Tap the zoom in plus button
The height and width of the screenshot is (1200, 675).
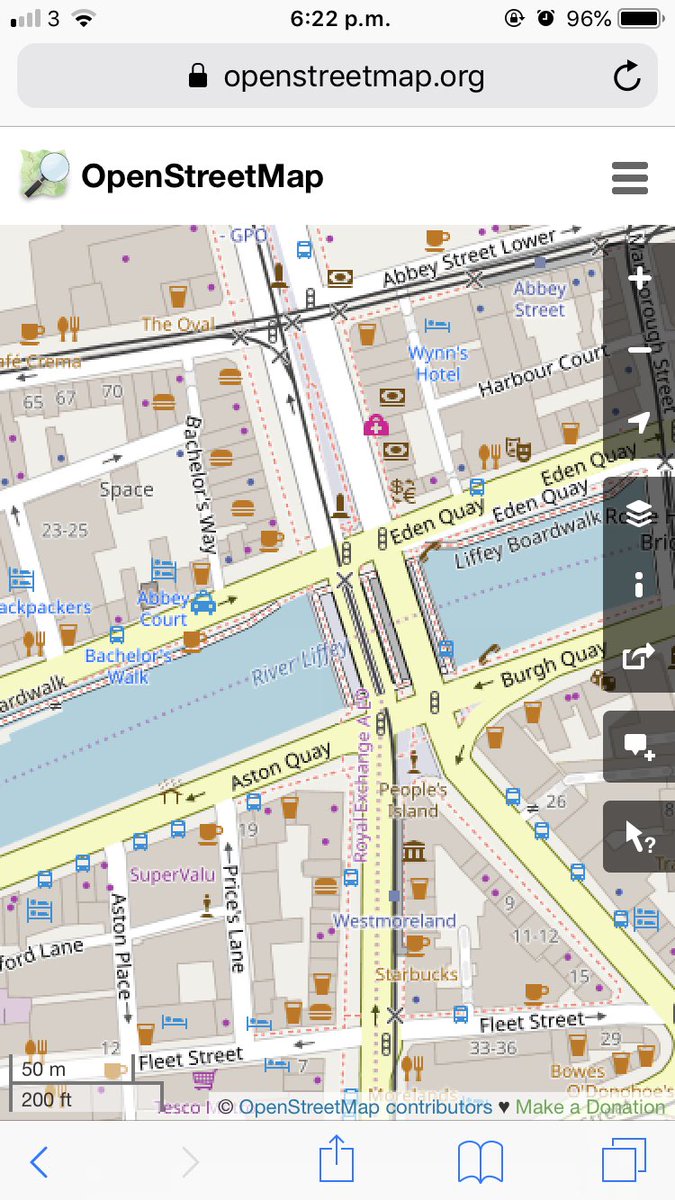tap(639, 278)
